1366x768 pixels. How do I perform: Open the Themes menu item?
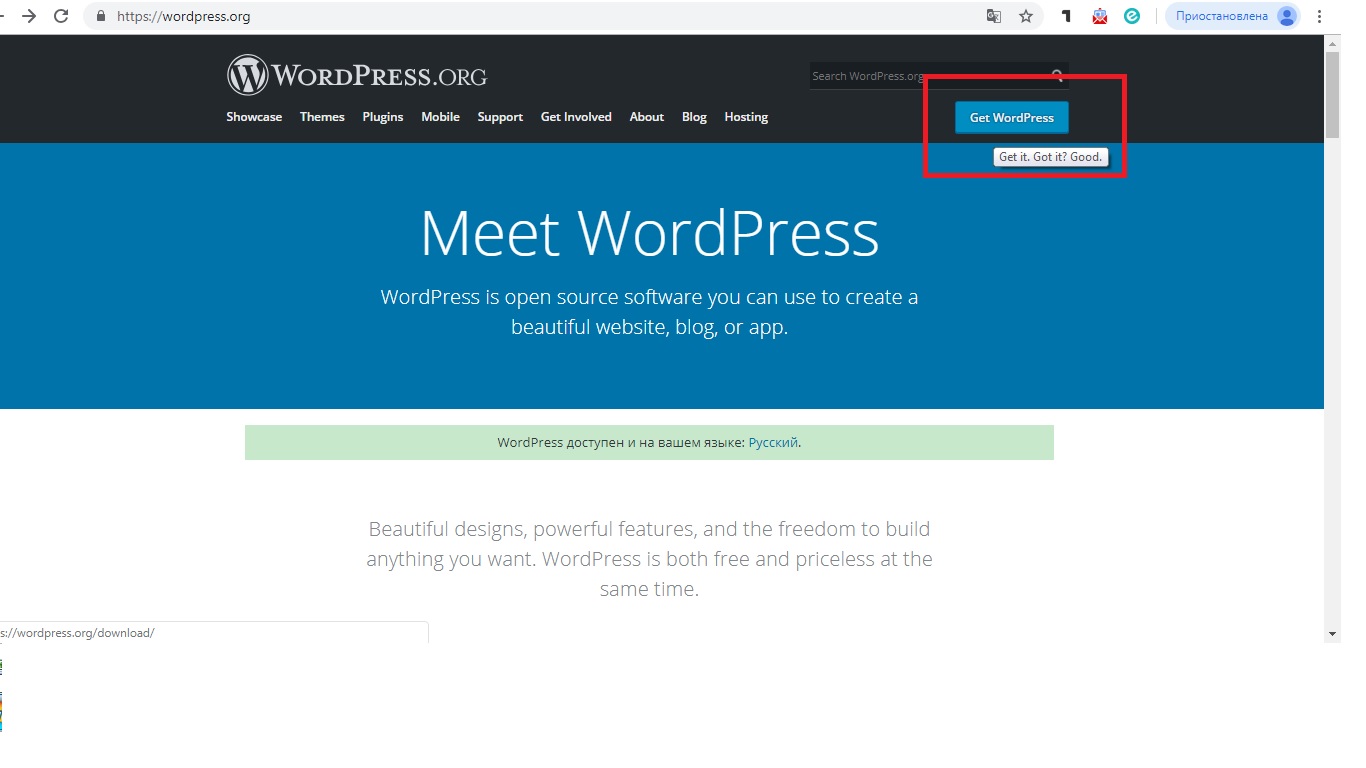(322, 117)
